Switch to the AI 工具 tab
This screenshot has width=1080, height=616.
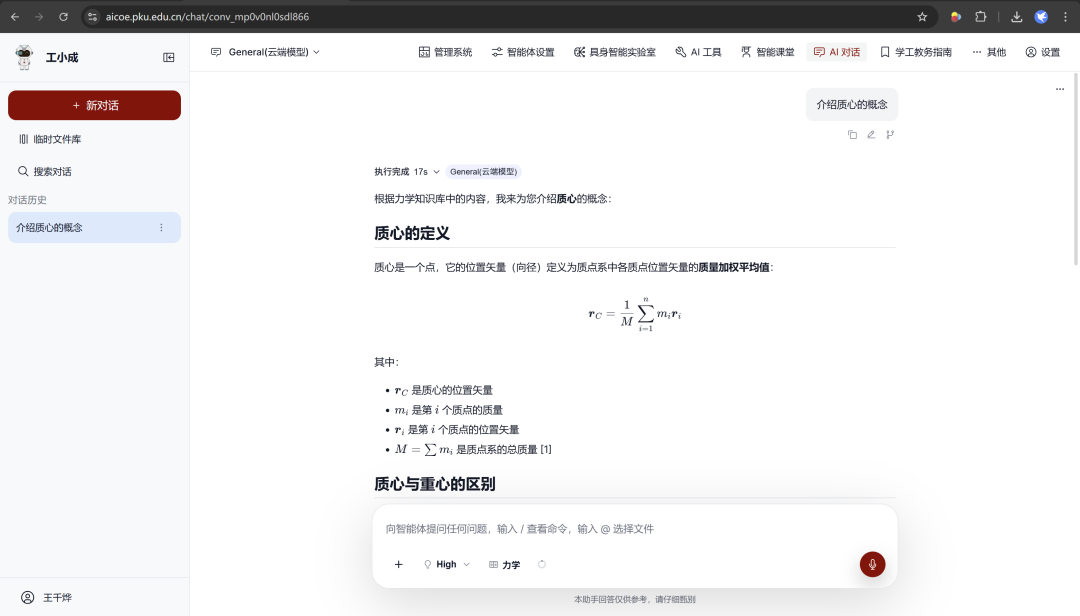click(x=698, y=52)
